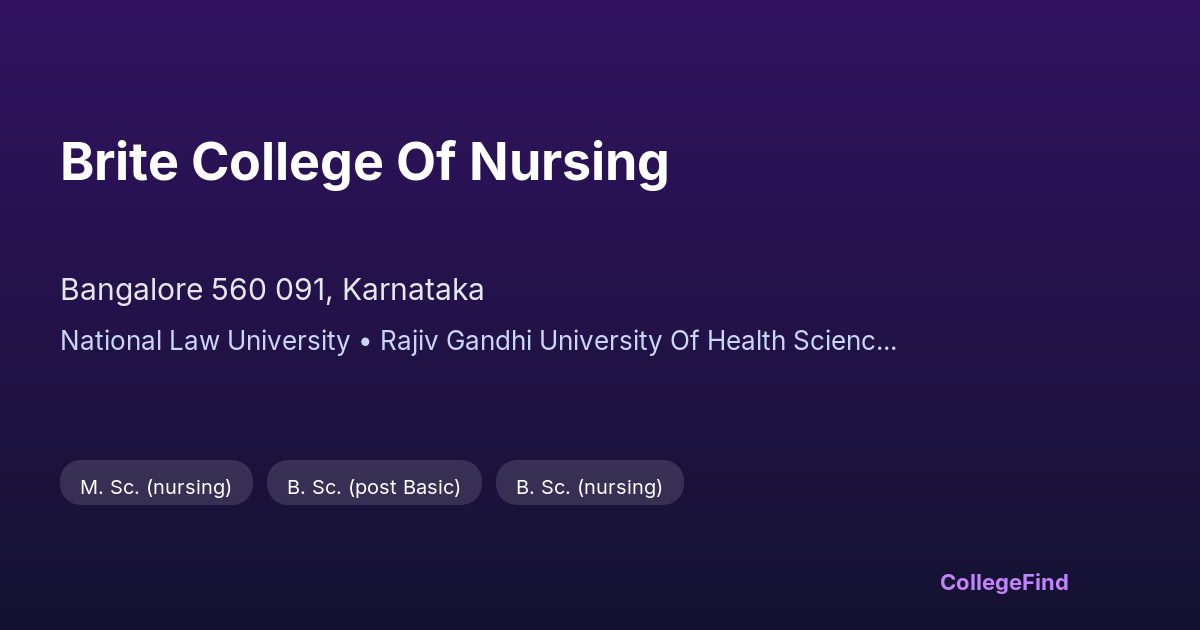
Task: Click the word "College" in the heading
Action: pos(286,162)
